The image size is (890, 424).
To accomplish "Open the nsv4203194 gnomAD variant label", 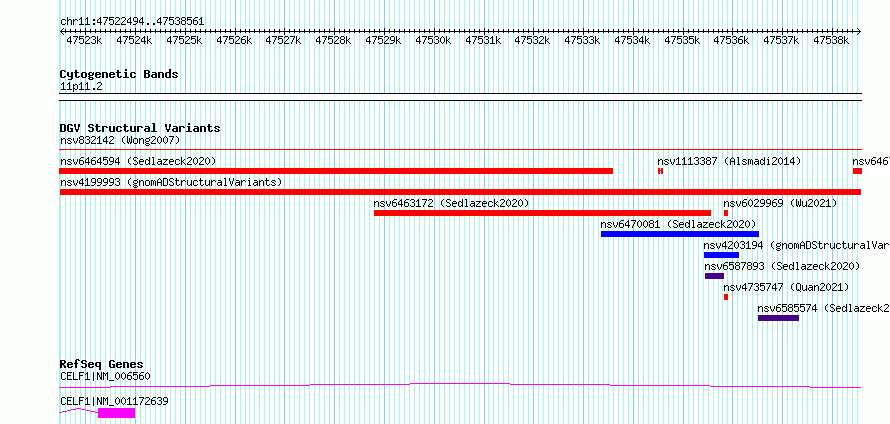I will coord(797,245).
